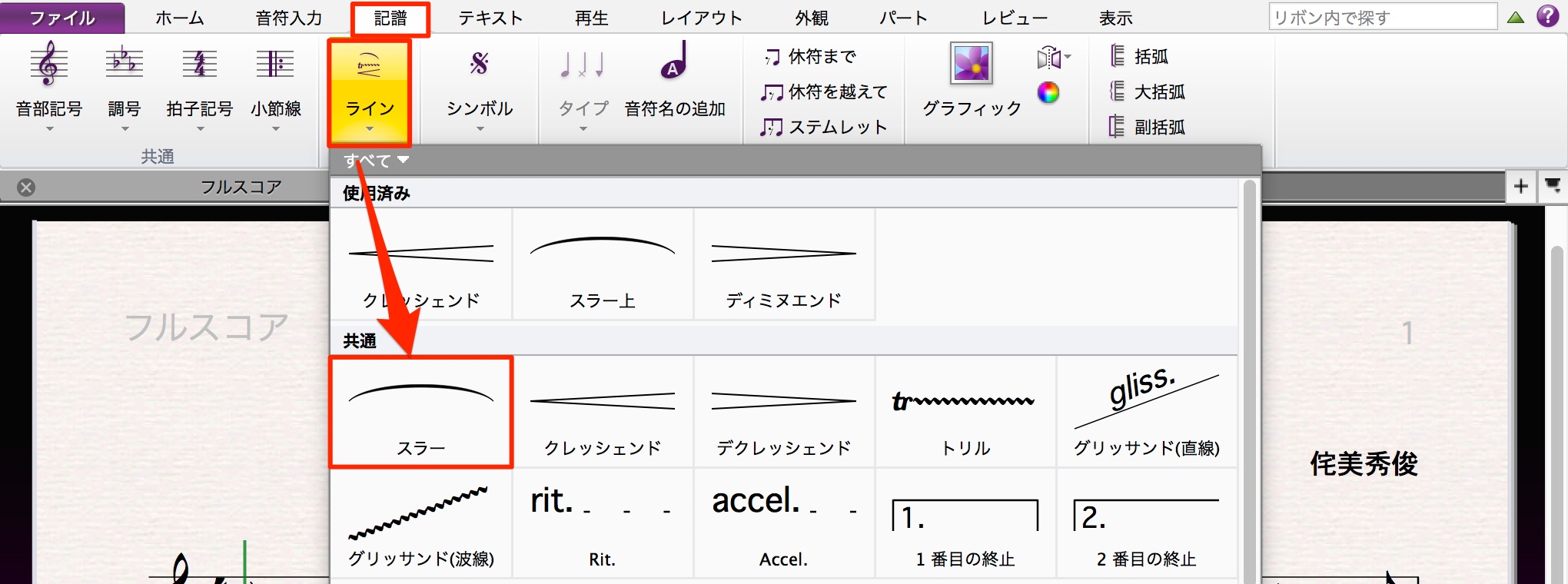
Task: Choose the Accel. line
Action: pos(784,524)
